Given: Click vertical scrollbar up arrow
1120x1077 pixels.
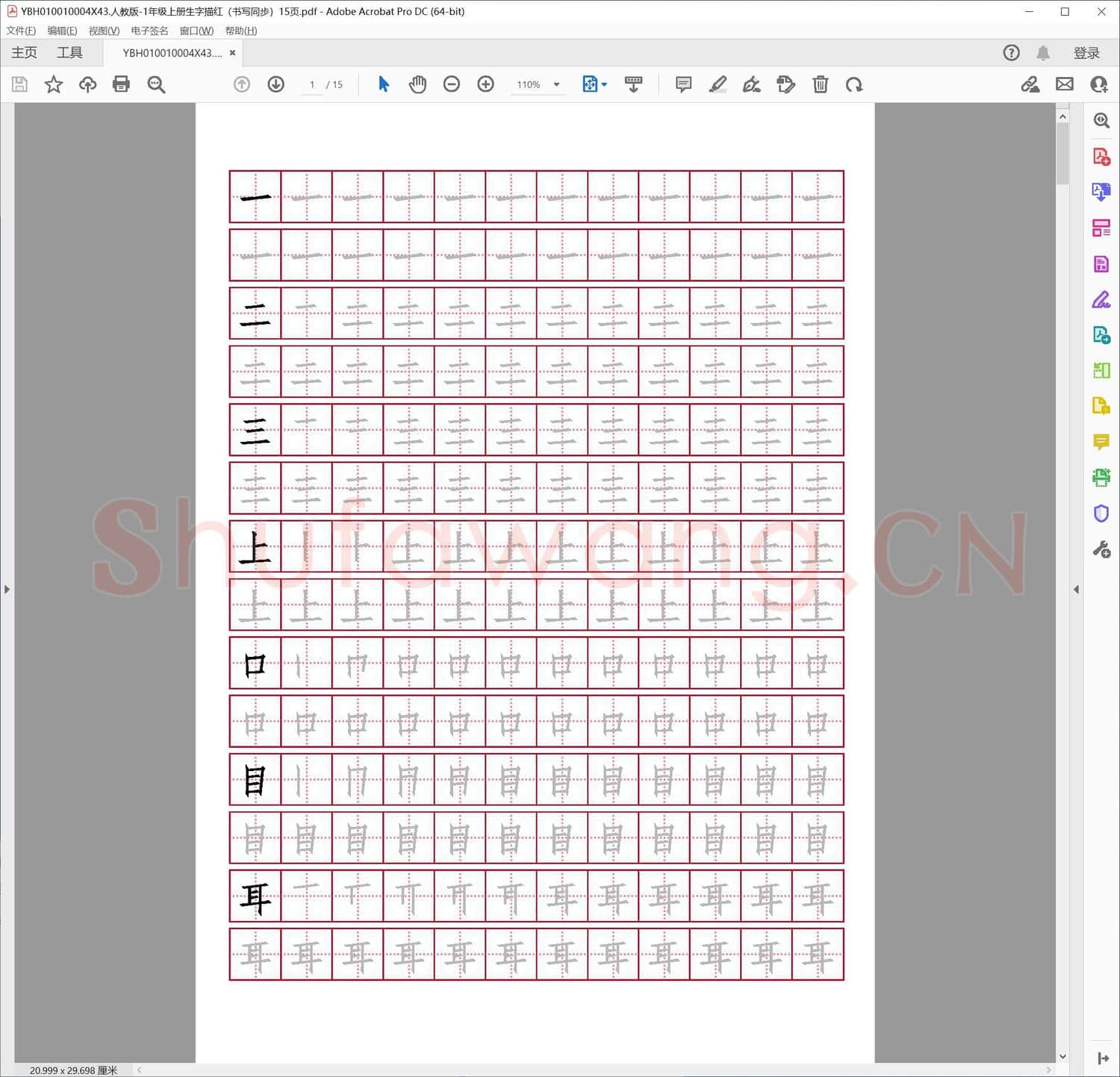Looking at the screenshot, I should (x=1063, y=116).
